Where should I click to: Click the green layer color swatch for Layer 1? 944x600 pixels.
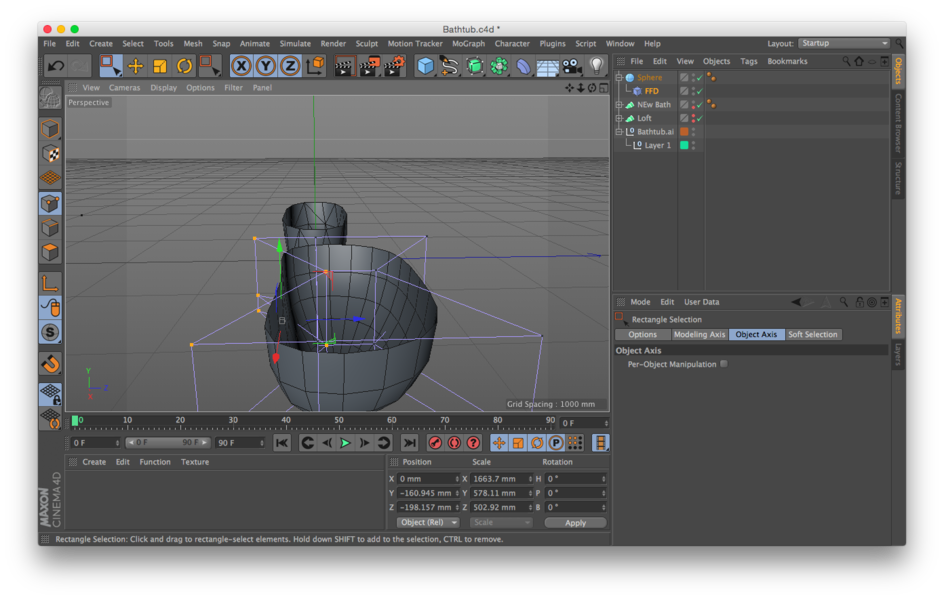pos(684,145)
